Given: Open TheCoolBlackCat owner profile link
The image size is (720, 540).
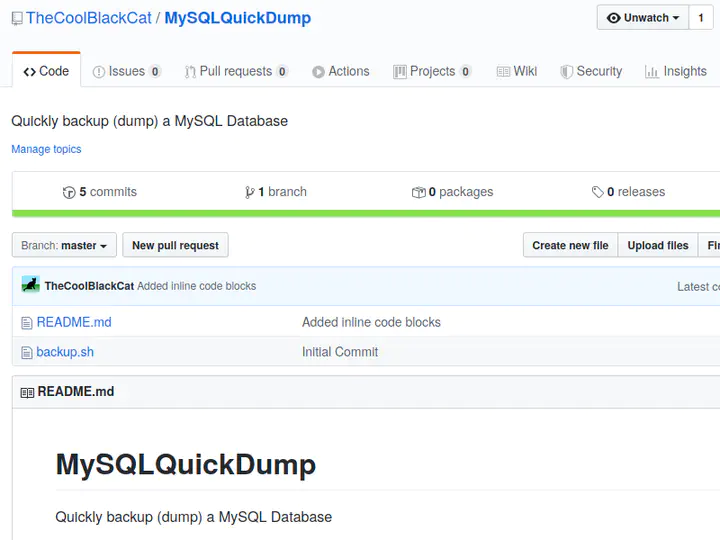Looking at the screenshot, I should click(x=89, y=18).
